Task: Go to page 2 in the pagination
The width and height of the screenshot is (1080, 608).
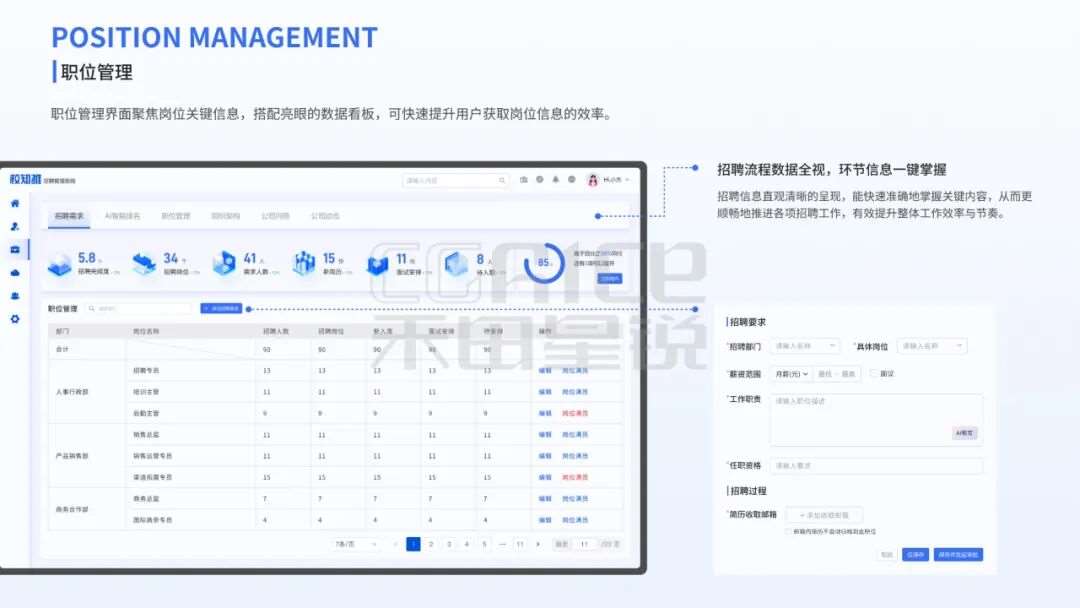Action: pyautogui.click(x=431, y=544)
